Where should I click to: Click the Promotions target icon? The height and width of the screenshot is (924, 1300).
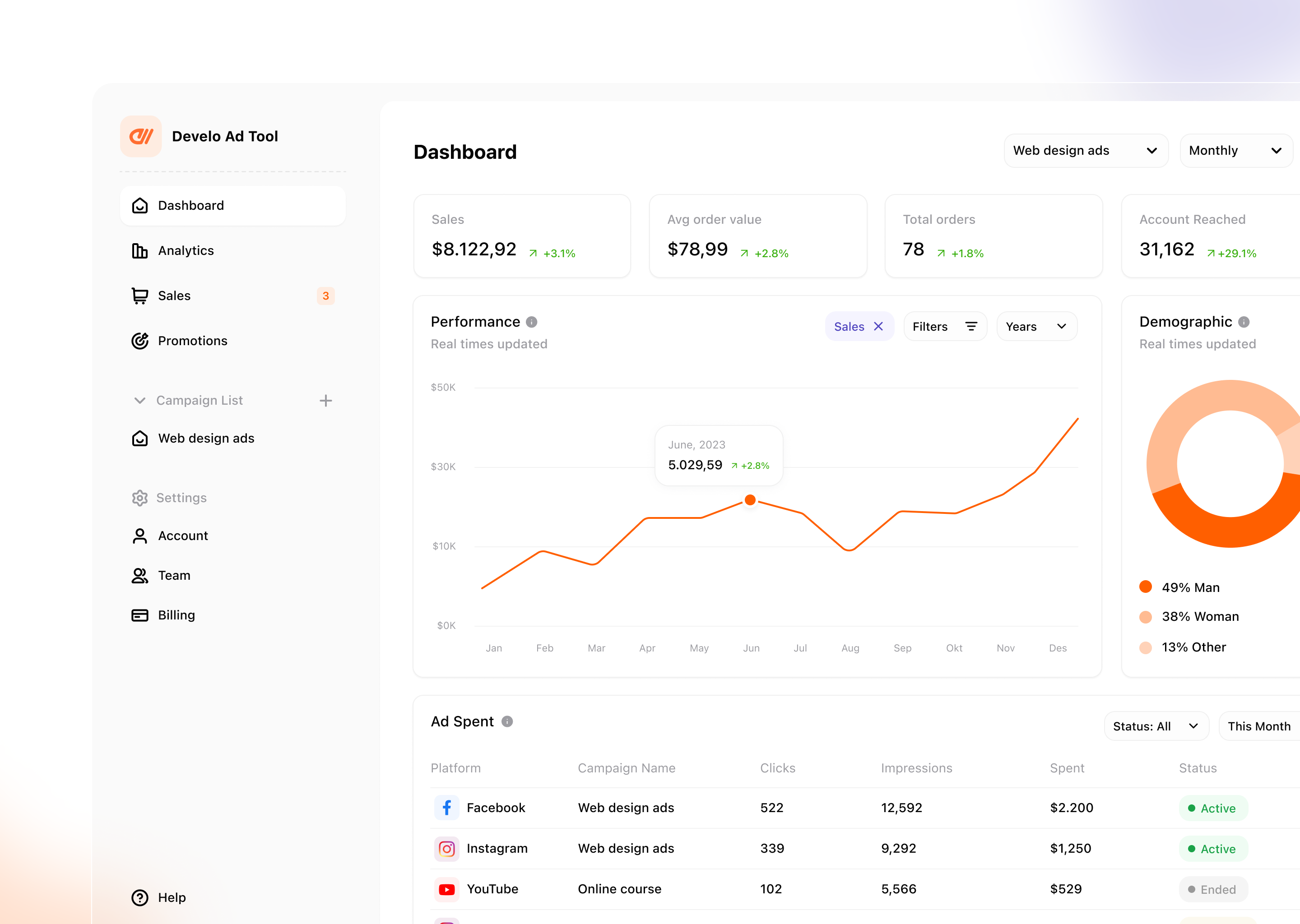point(139,341)
